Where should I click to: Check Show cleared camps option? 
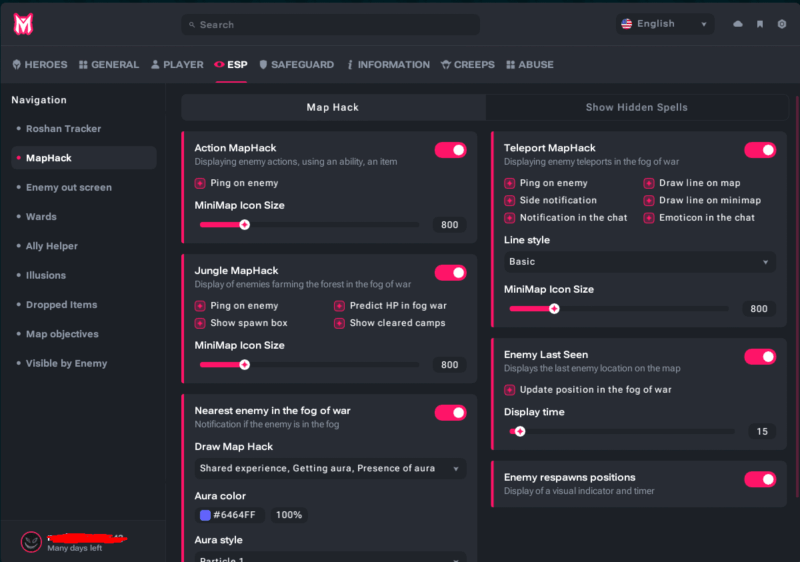pyautogui.click(x=339, y=323)
